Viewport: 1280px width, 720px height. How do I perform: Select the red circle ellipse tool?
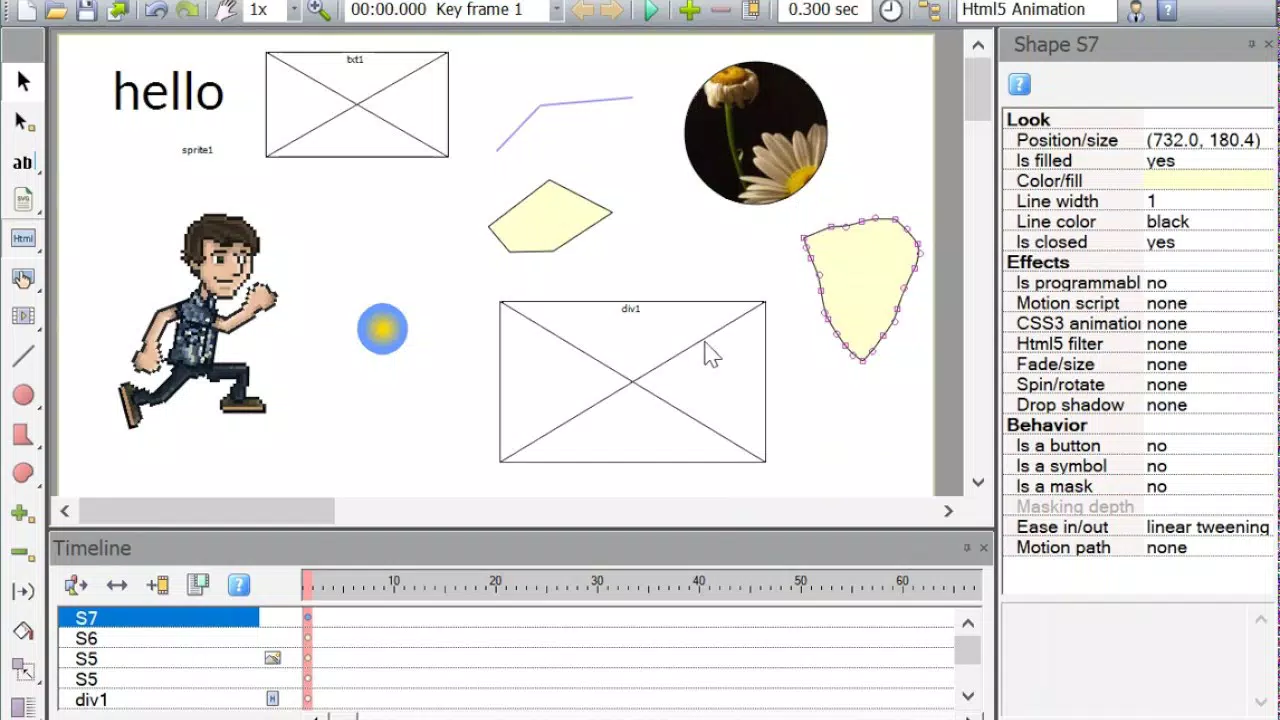pos(23,396)
